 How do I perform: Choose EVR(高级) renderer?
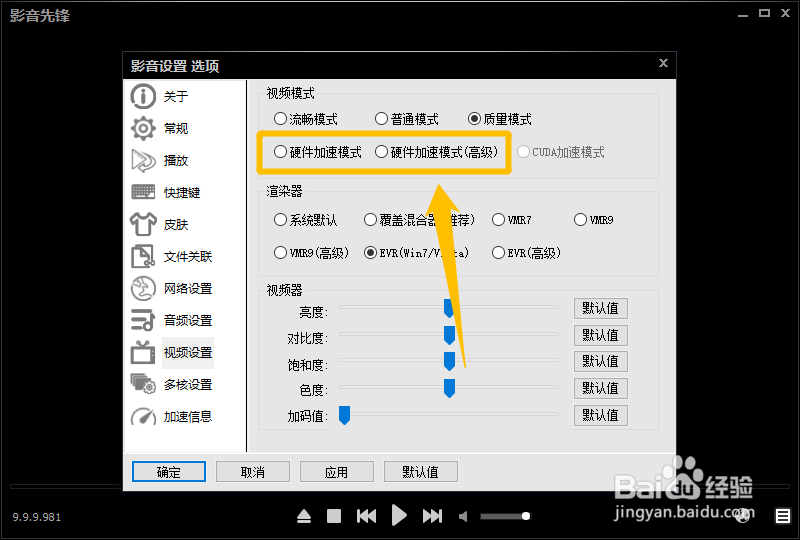pos(527,253)
